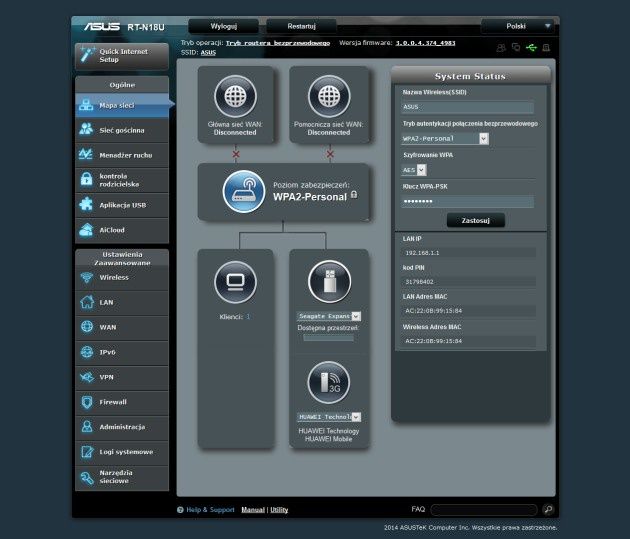Click the wireless SSID name field

[x=467, y=107]
